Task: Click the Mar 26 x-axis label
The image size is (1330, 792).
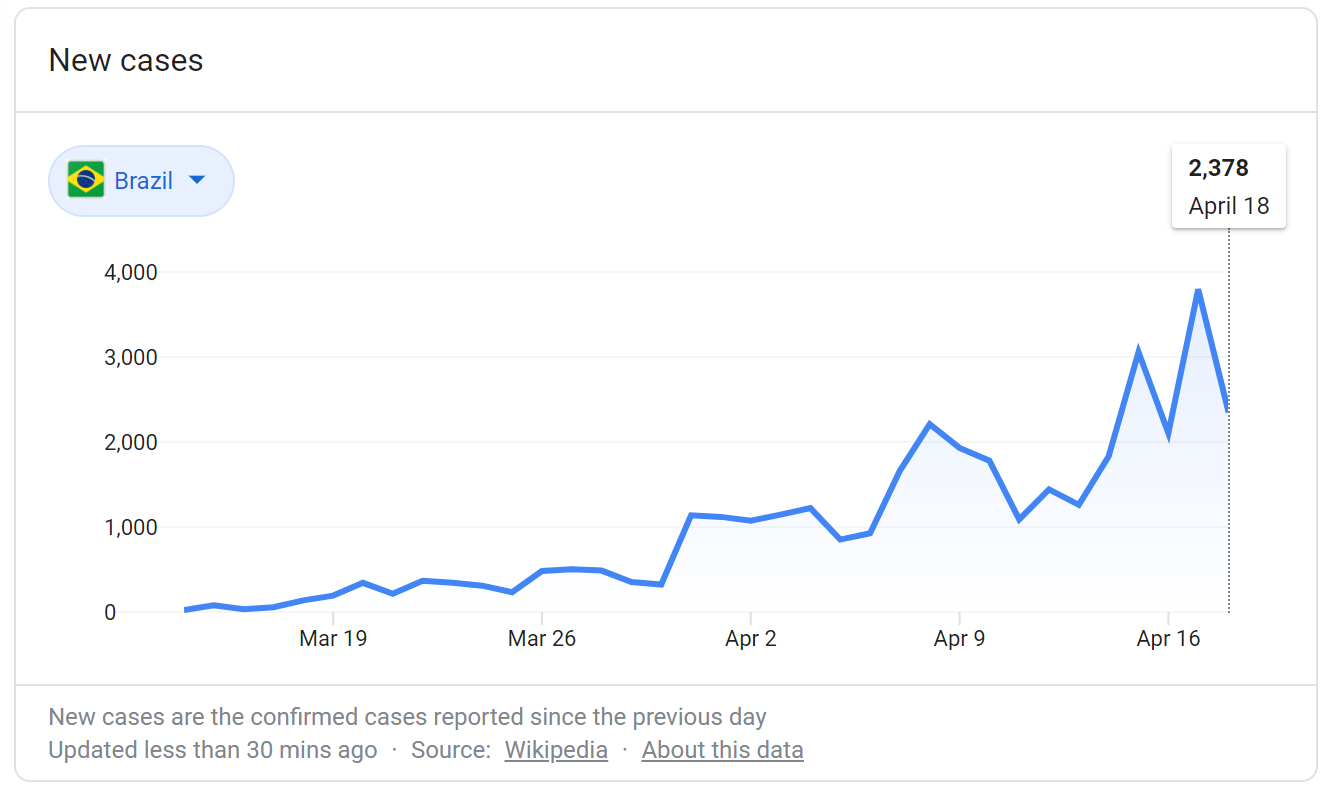Action: coord(541,639)
